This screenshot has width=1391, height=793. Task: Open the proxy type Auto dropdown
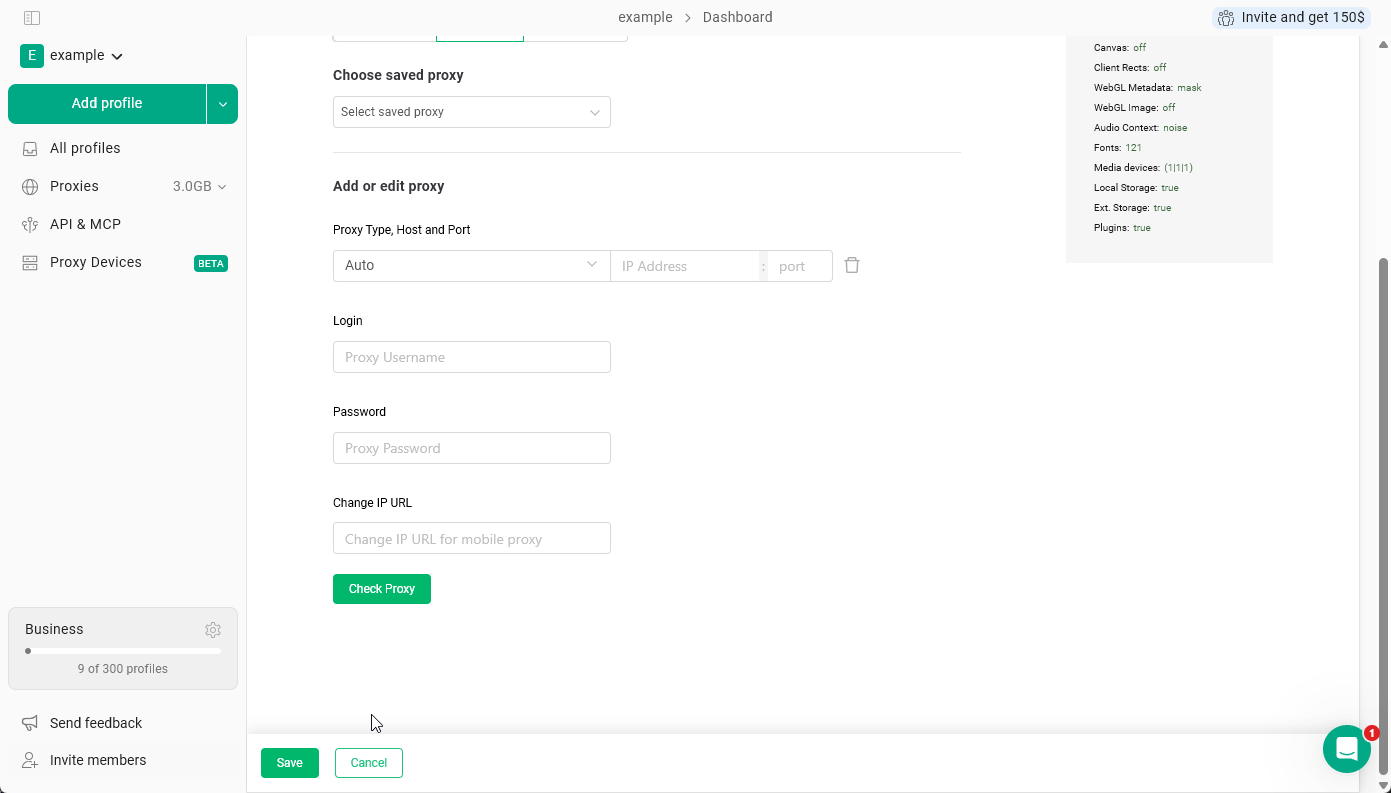tap(472, 266)
